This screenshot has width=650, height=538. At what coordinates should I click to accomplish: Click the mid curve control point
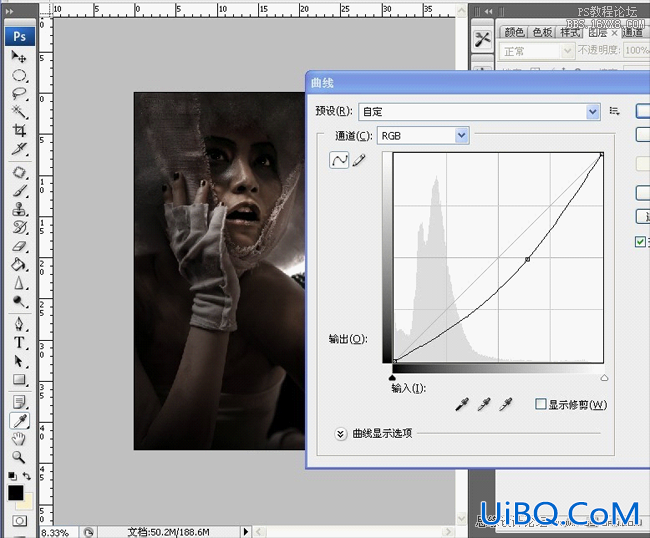pos(527,259)
